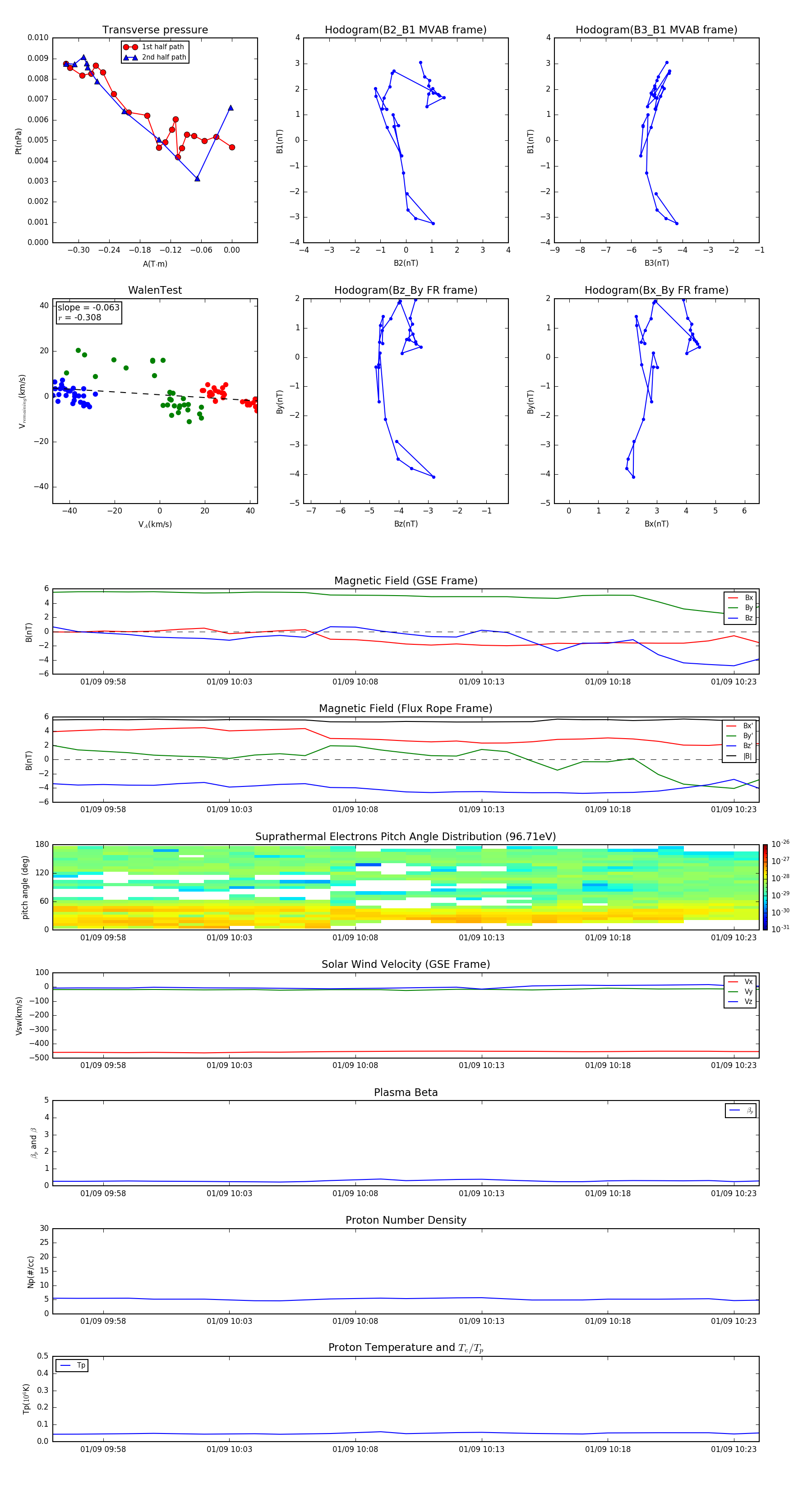812x1489 pixels.
Task: Click the 'Magnetic Field (Flux Rope Frame)' title
Action: [x=406, y=709]
